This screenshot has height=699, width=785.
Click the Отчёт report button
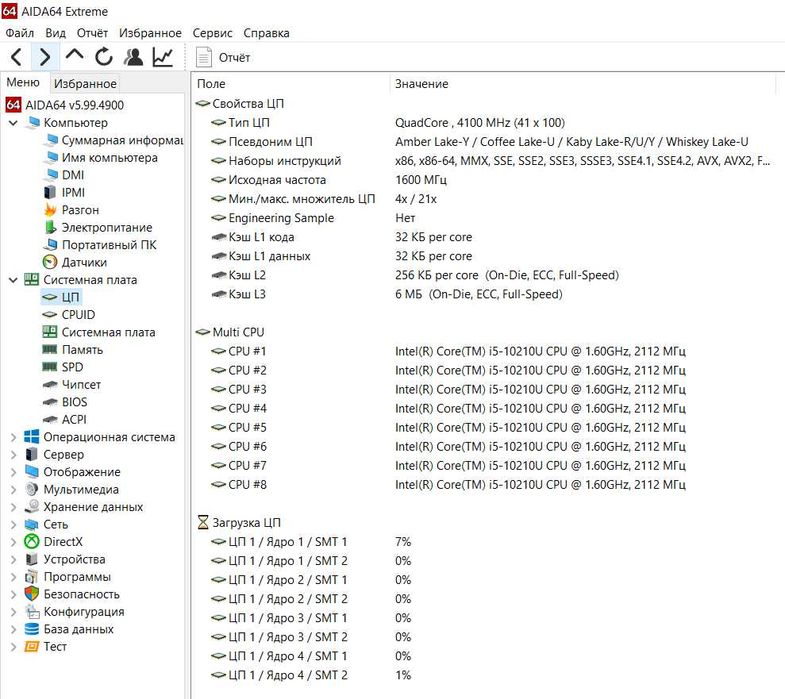[223, 58]
